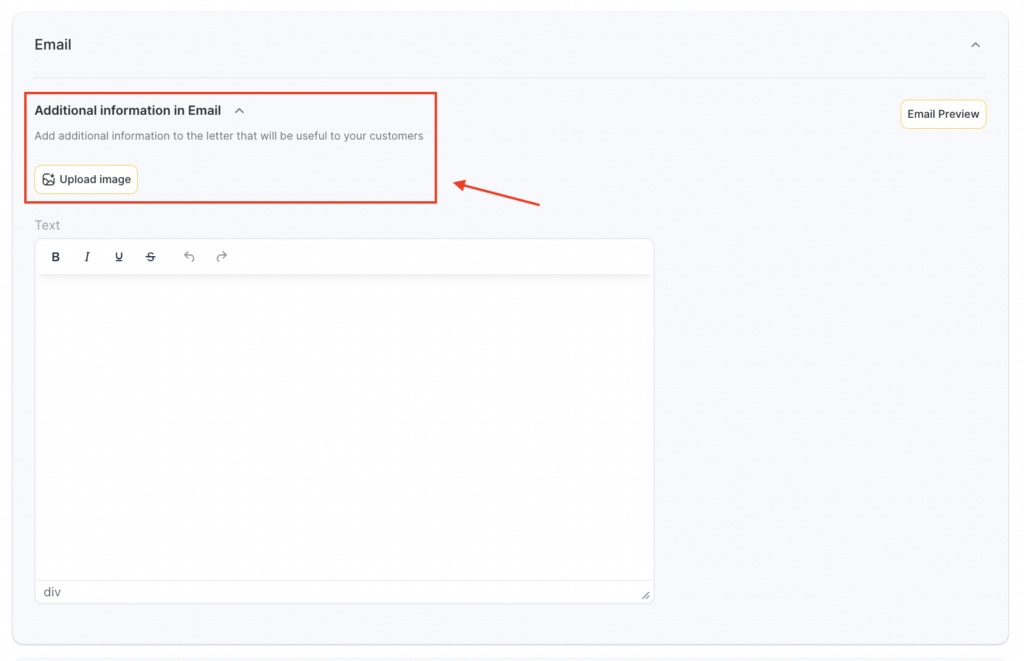Click the description text about additional information
This screenshot has width=1024, height=661.
[x=228, y=136]
